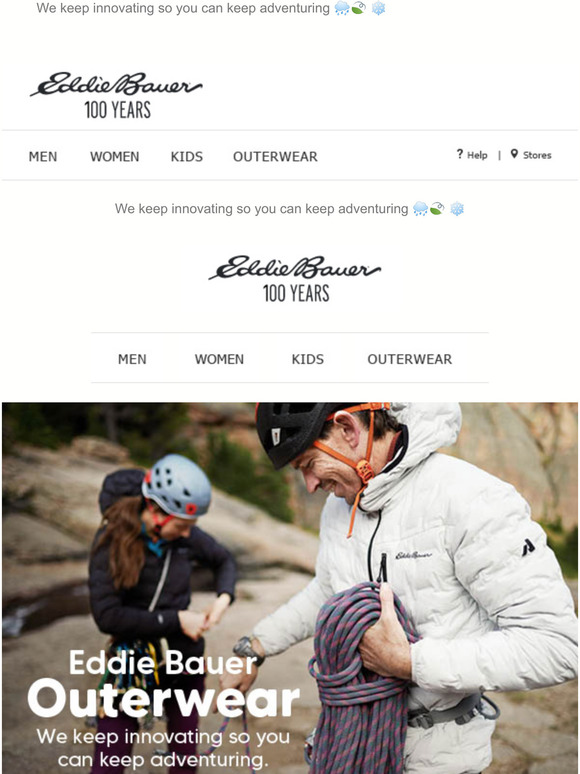
Task: Open MEN in the top navigation bar
Action: [43, 156]
